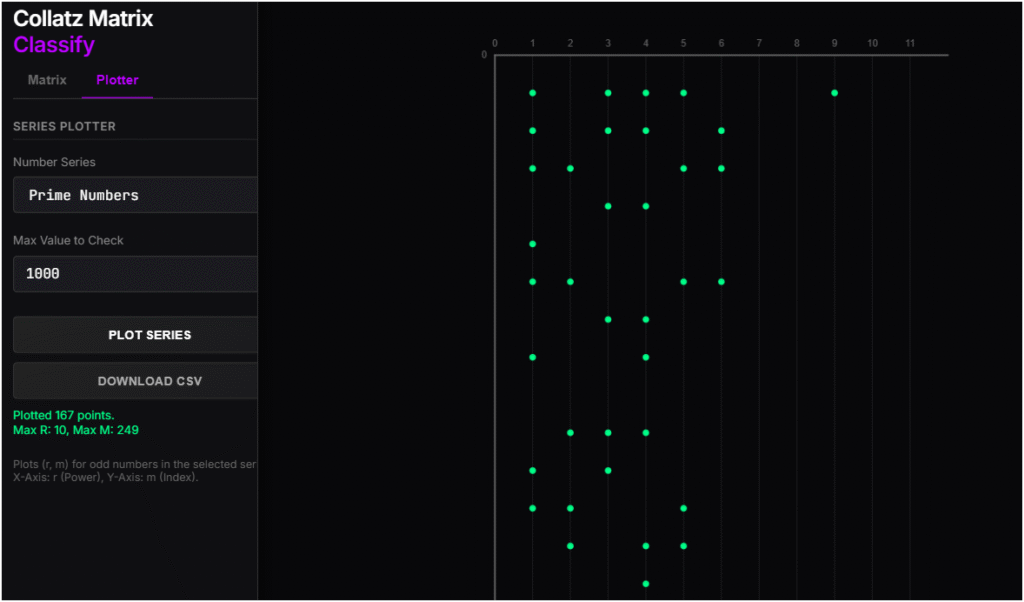Select the bottom-most visible point at r=4
This screenshot has width=1024, height=602.
[x=646, y=583]
